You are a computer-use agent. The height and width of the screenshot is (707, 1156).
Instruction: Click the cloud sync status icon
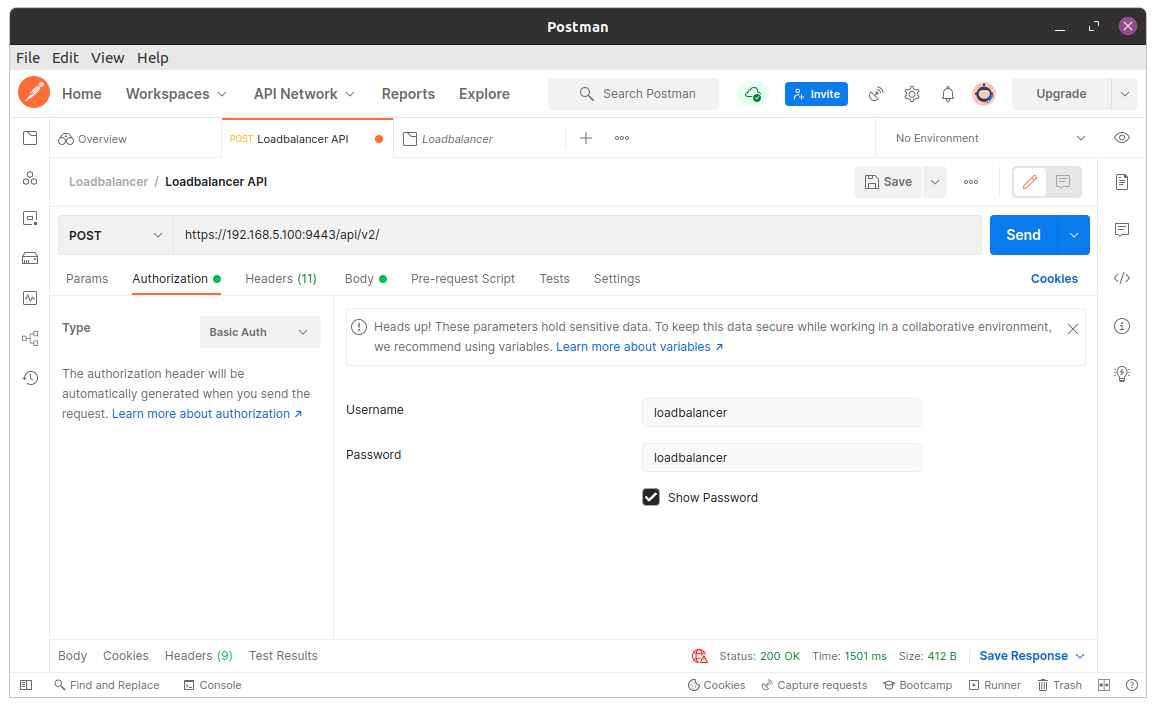(753, 94)
